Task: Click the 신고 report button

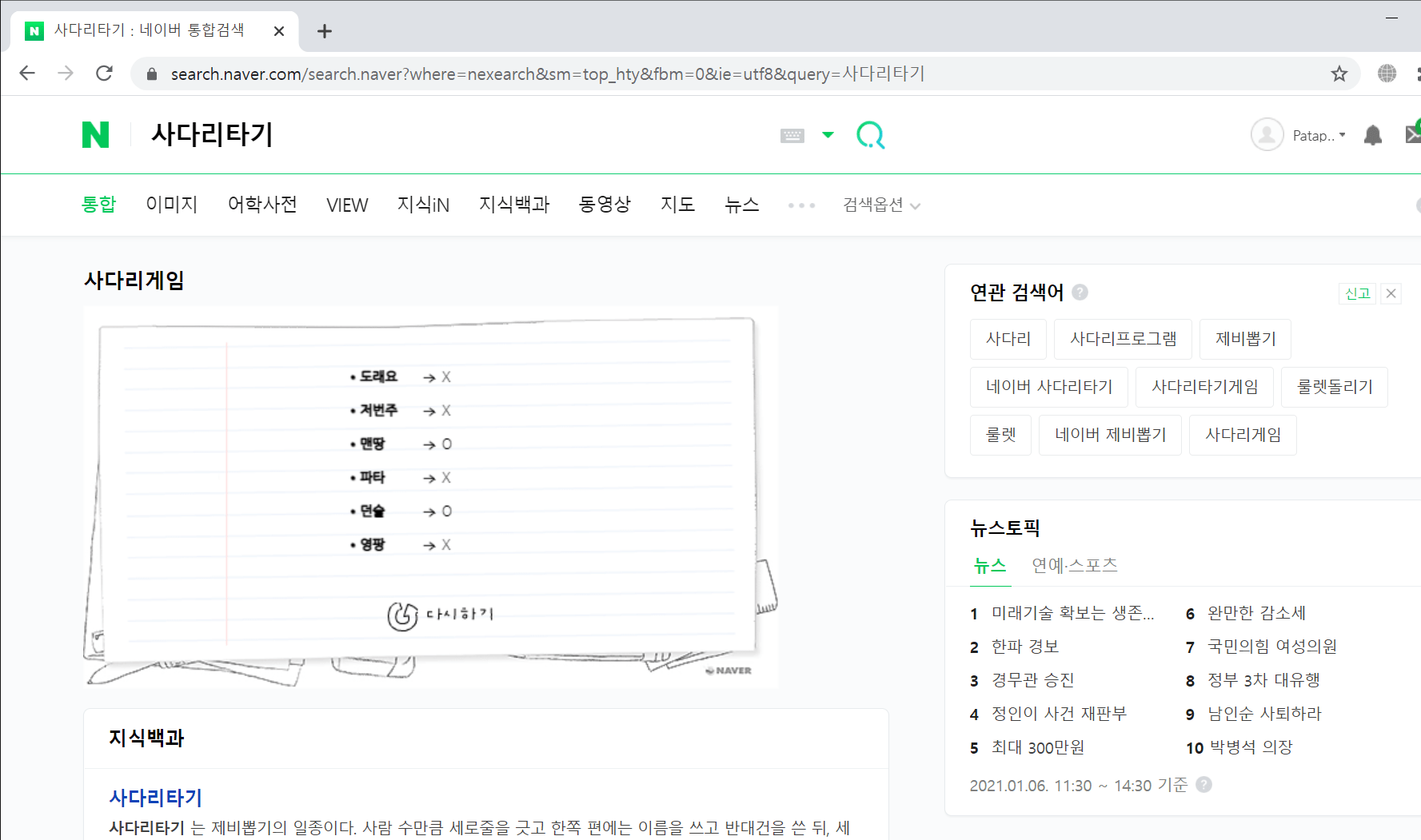Action: 1357,293
